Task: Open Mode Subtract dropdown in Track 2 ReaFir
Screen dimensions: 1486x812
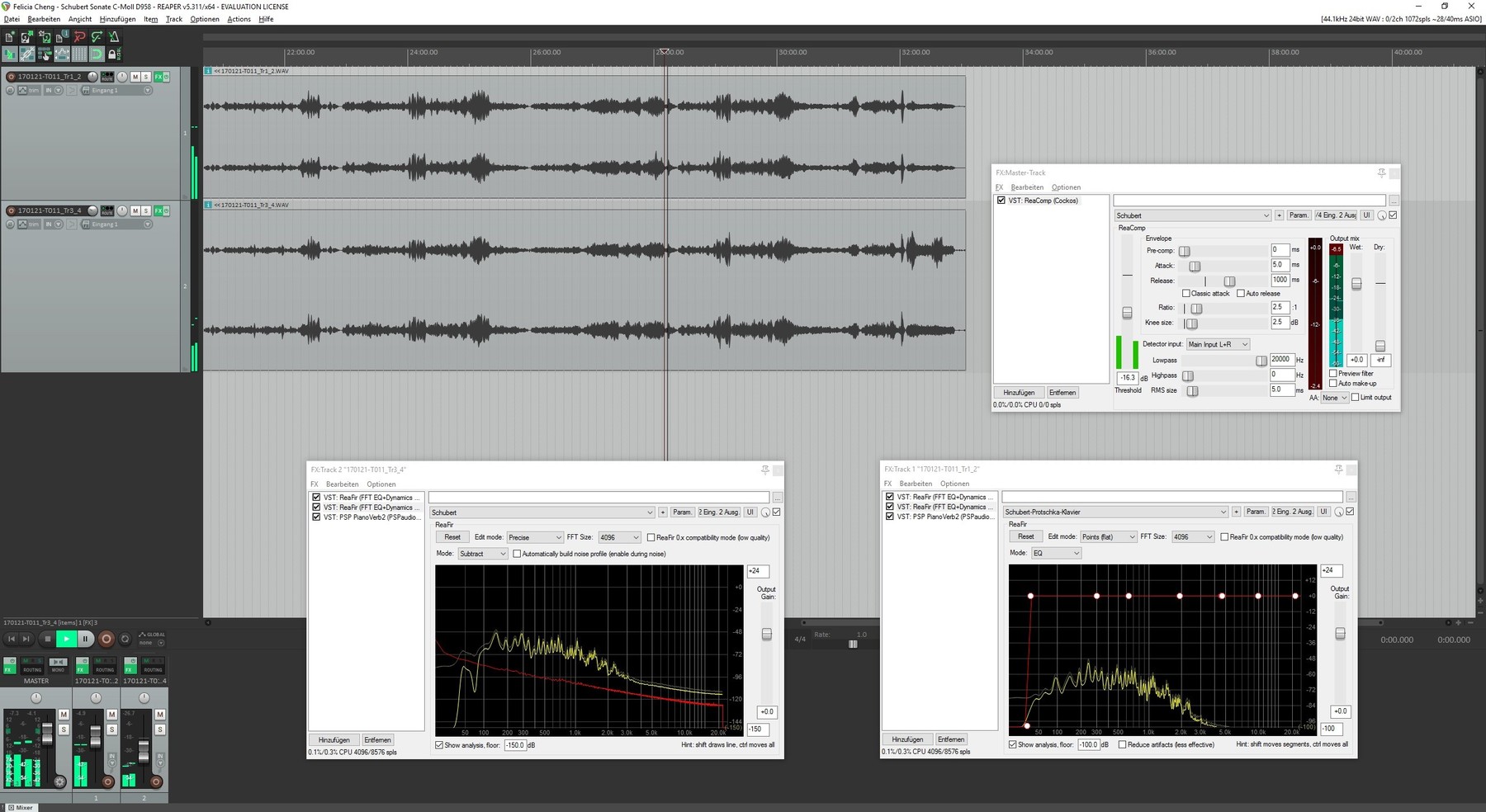Action: (483, 554)
